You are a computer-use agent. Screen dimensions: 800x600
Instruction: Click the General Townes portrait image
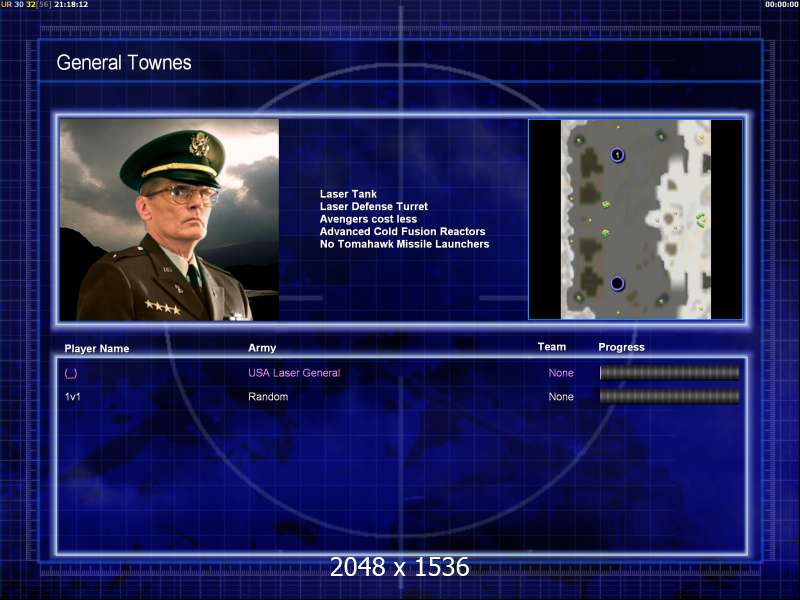[x=169, y=220]
